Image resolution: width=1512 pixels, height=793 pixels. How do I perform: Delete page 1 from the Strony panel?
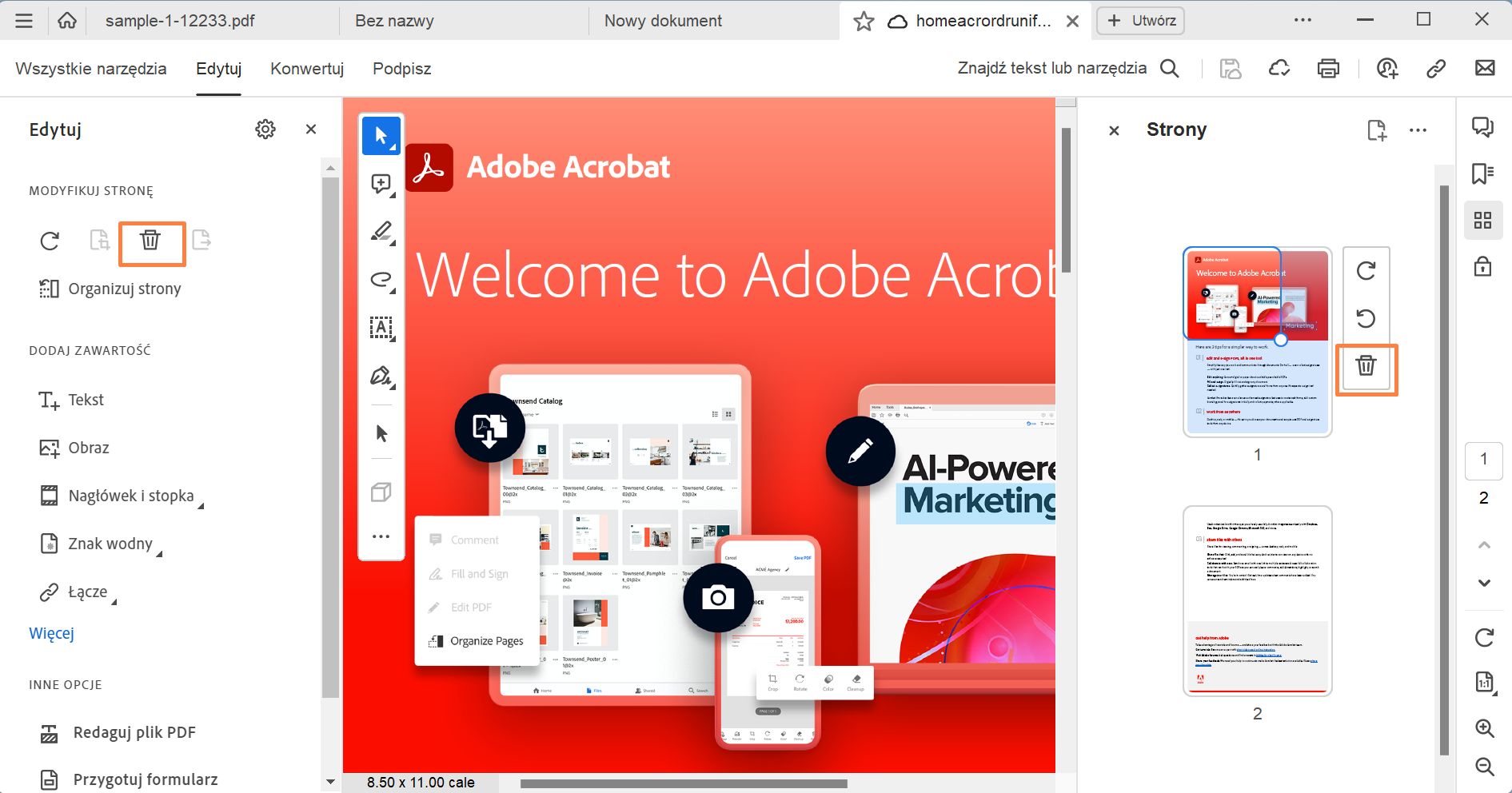coord(1366,366)
